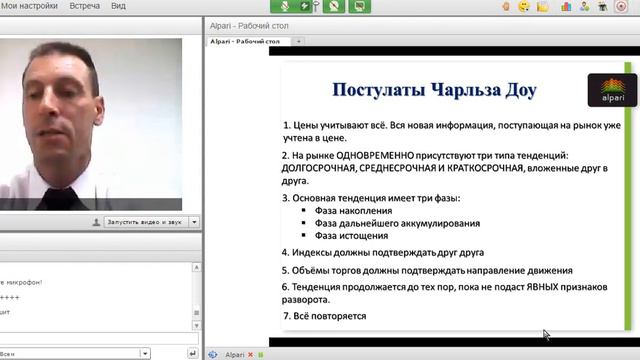Screen dimensions: 640x360
Task: Click the chat message ending in микрофон!
Action: tap(21, 282)
